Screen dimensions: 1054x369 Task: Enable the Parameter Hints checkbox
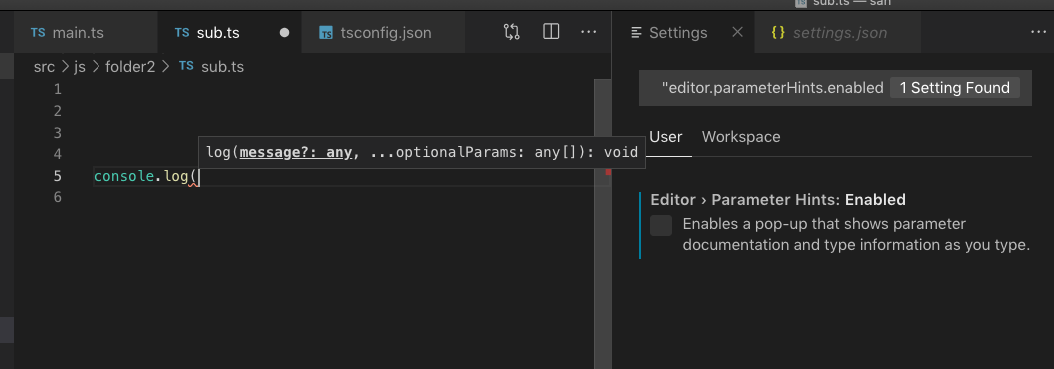point(661,225)
